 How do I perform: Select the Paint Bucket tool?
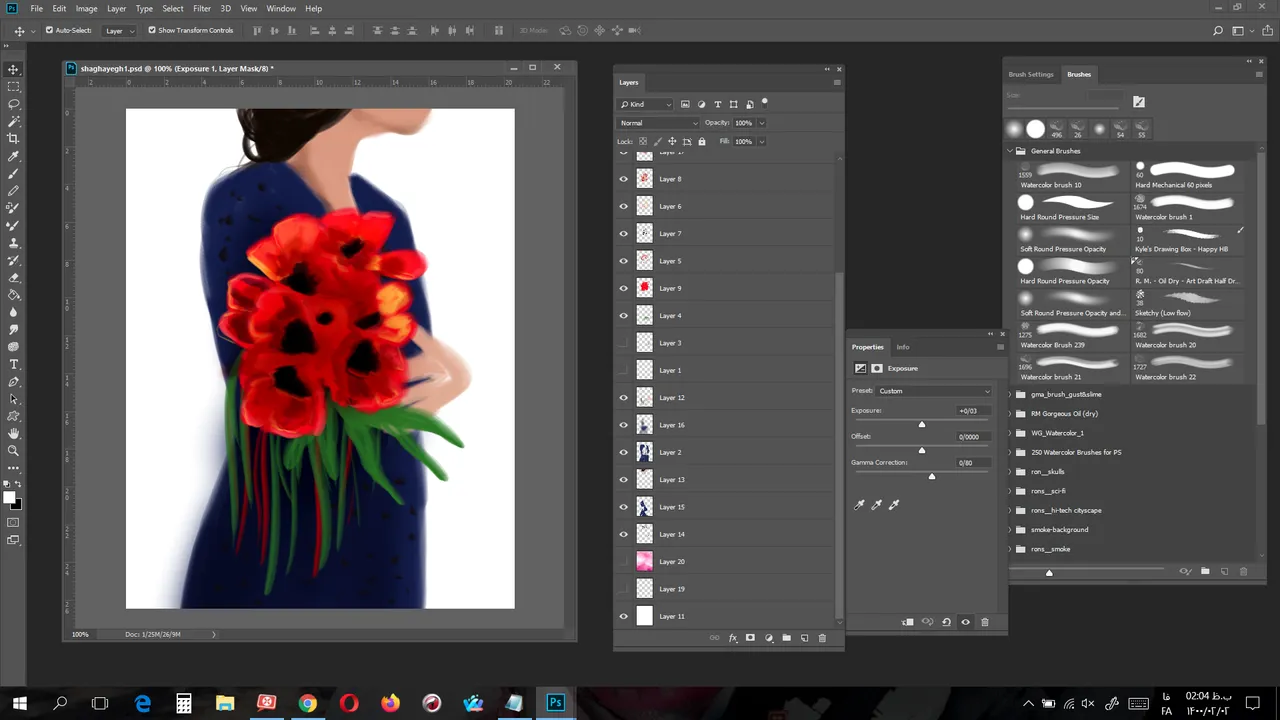tap(14, 295)
